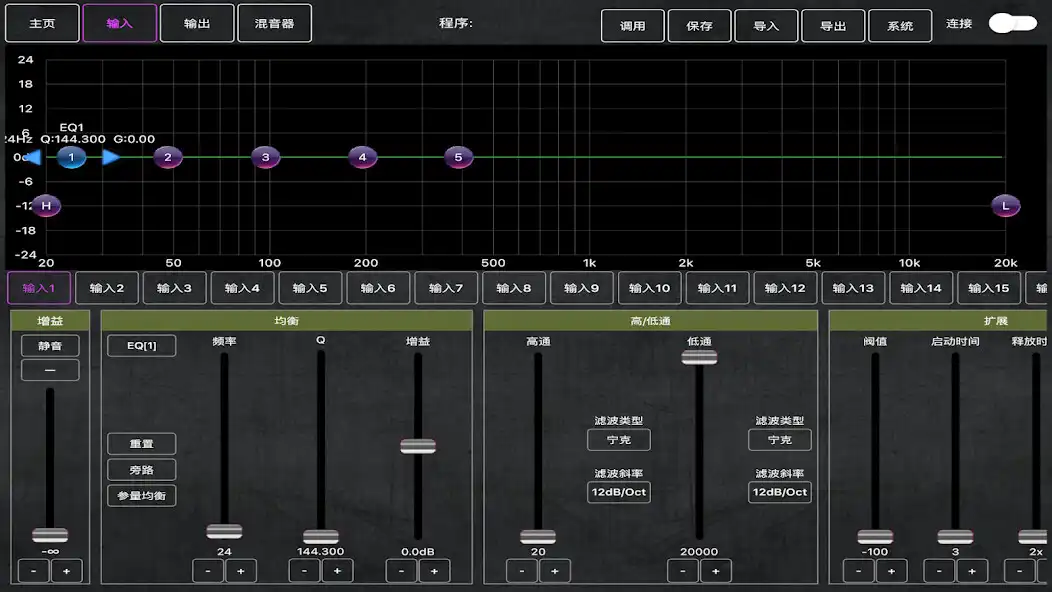Screen dimensions: 1052x592
Task: Select the 输入13 channel tab
Action: [853, 288]
